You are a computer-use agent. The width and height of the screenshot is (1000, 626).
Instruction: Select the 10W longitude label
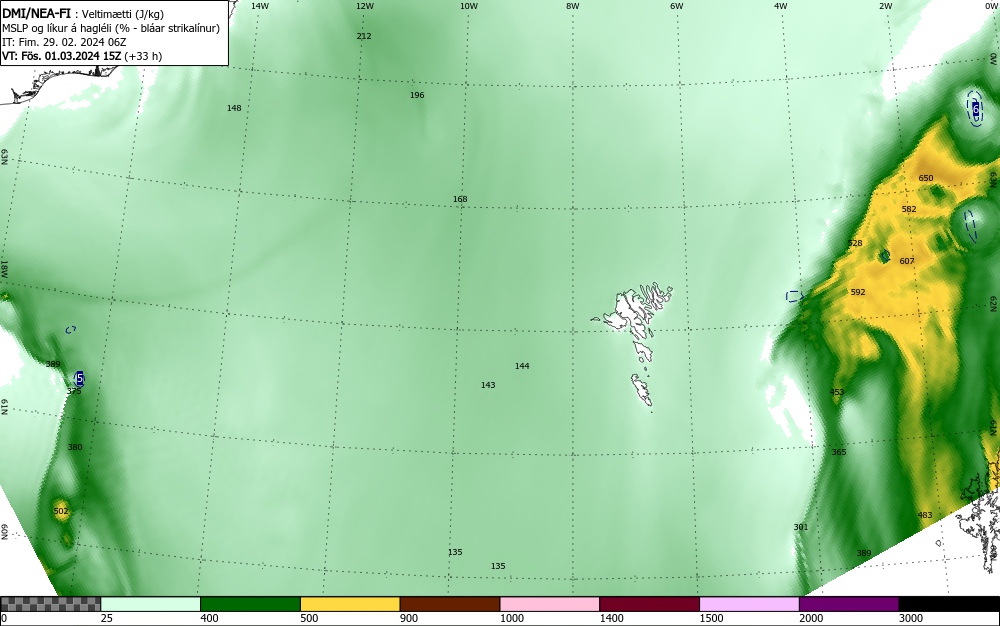tap(469, 6)
